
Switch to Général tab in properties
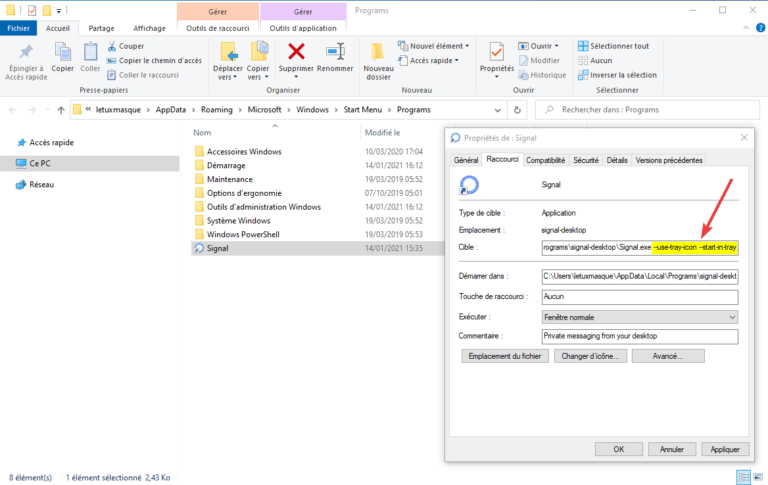click(466, 160)
